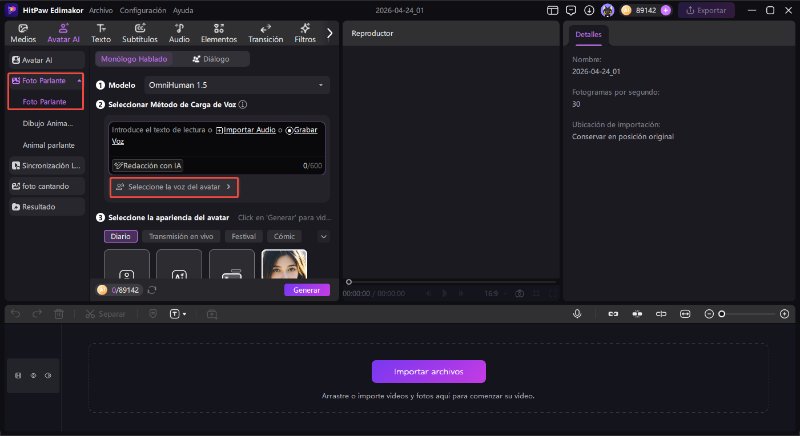
Task: Switch to Monólogo Hablado tab
Action: 134,59
